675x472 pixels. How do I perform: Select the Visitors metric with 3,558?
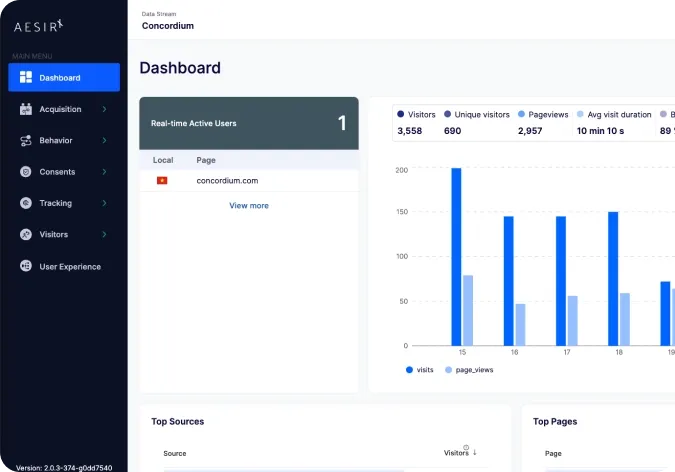tap(416, 123)
